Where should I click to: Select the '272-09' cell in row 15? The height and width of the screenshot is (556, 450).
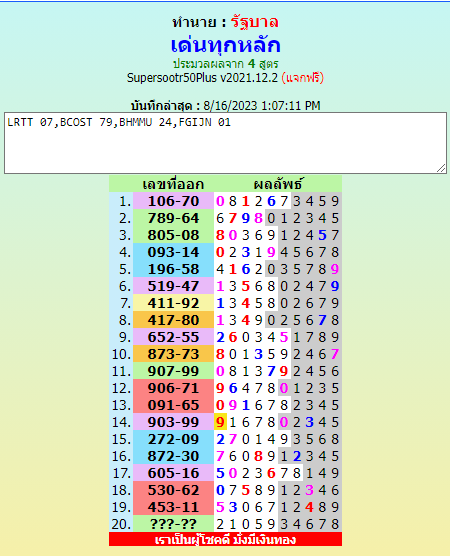click(173, 439)
